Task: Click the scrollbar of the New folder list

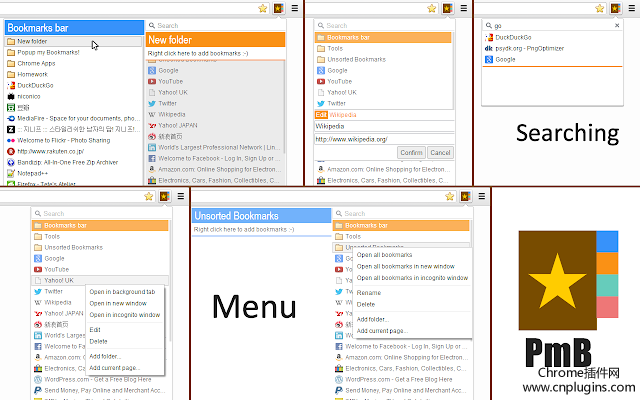Action: (283, 107)
